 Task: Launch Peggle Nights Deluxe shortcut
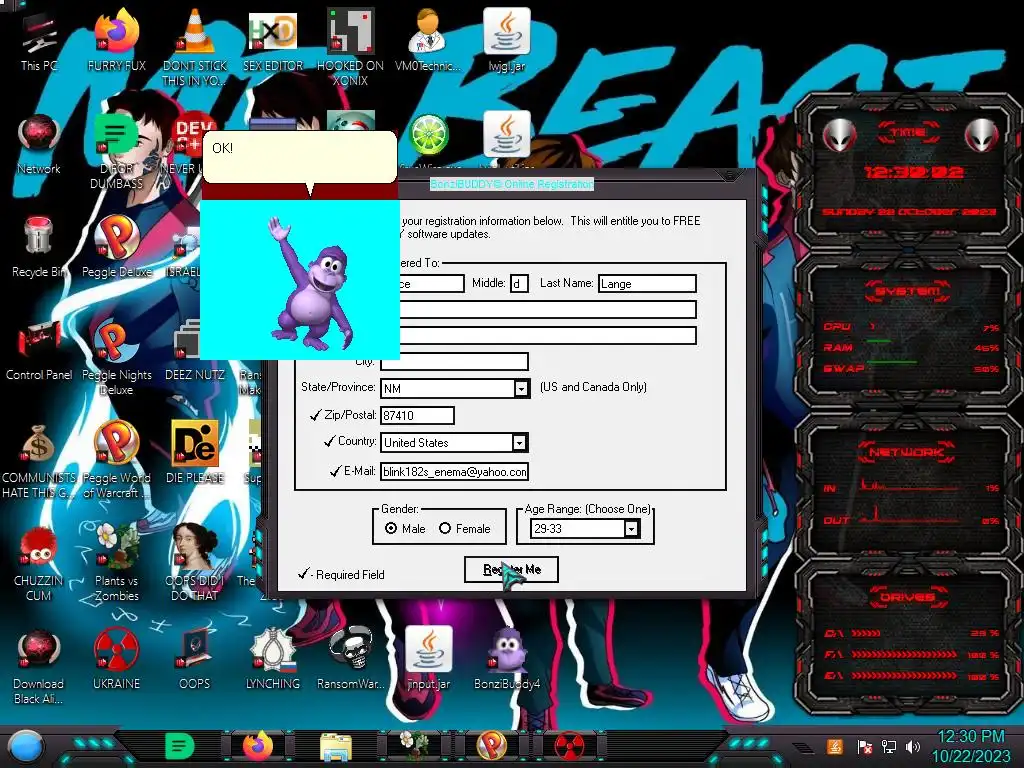coord(116,358)
